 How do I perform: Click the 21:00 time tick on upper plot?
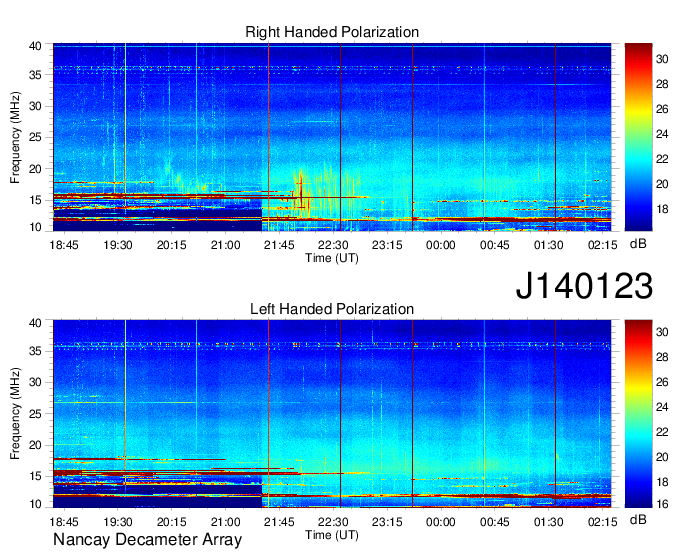click(226, 245)
